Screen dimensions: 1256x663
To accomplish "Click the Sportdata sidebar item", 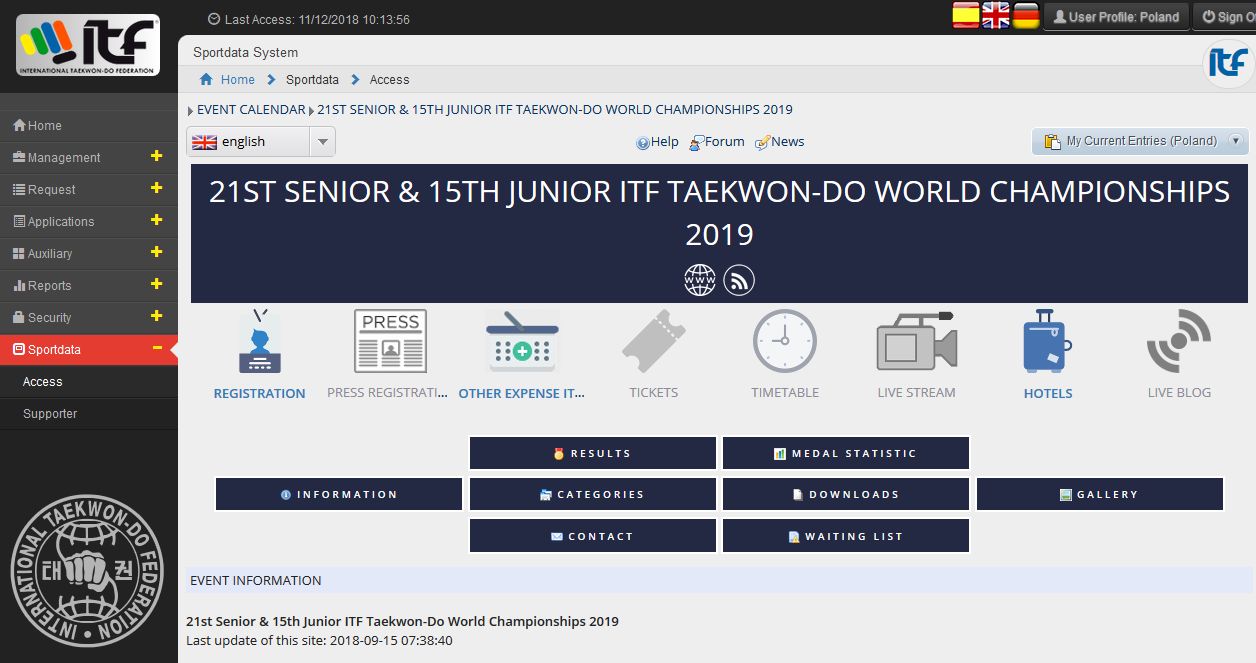I will 89,350.
